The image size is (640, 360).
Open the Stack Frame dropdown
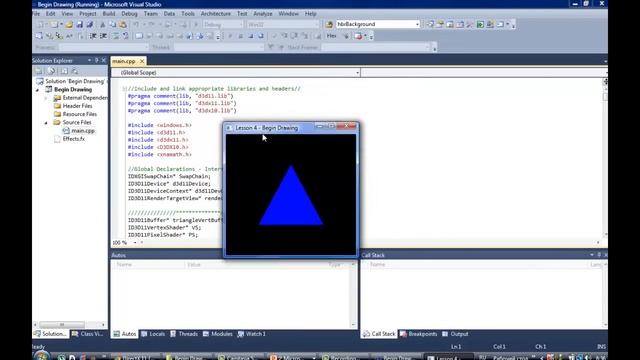click(375, 47)
